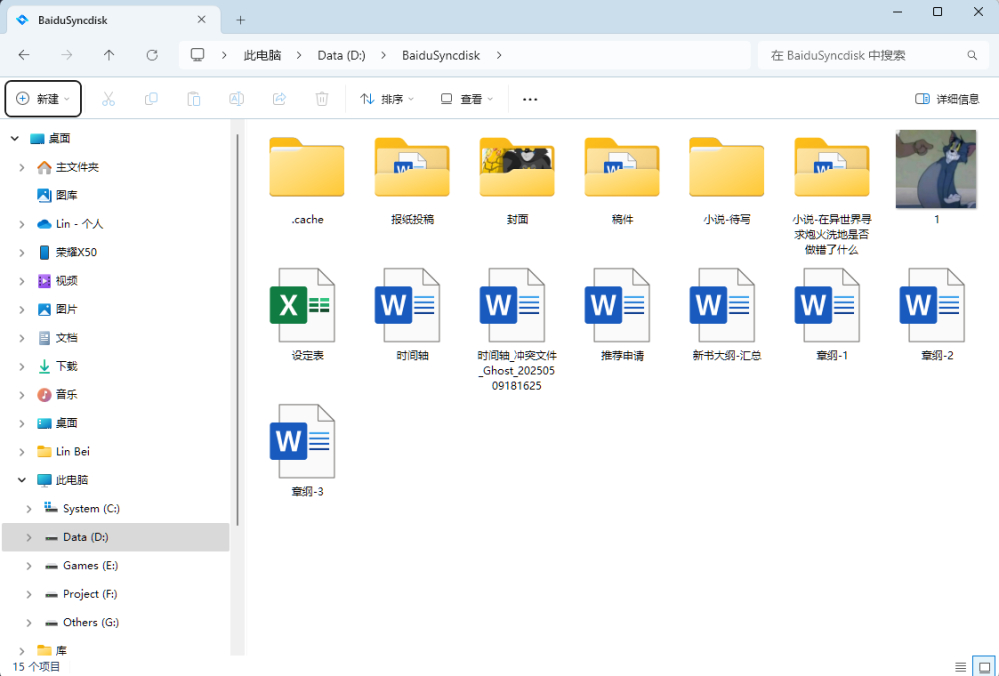
Task: Click the Cut scissors icon in toolbar
Action: point(109,99)
